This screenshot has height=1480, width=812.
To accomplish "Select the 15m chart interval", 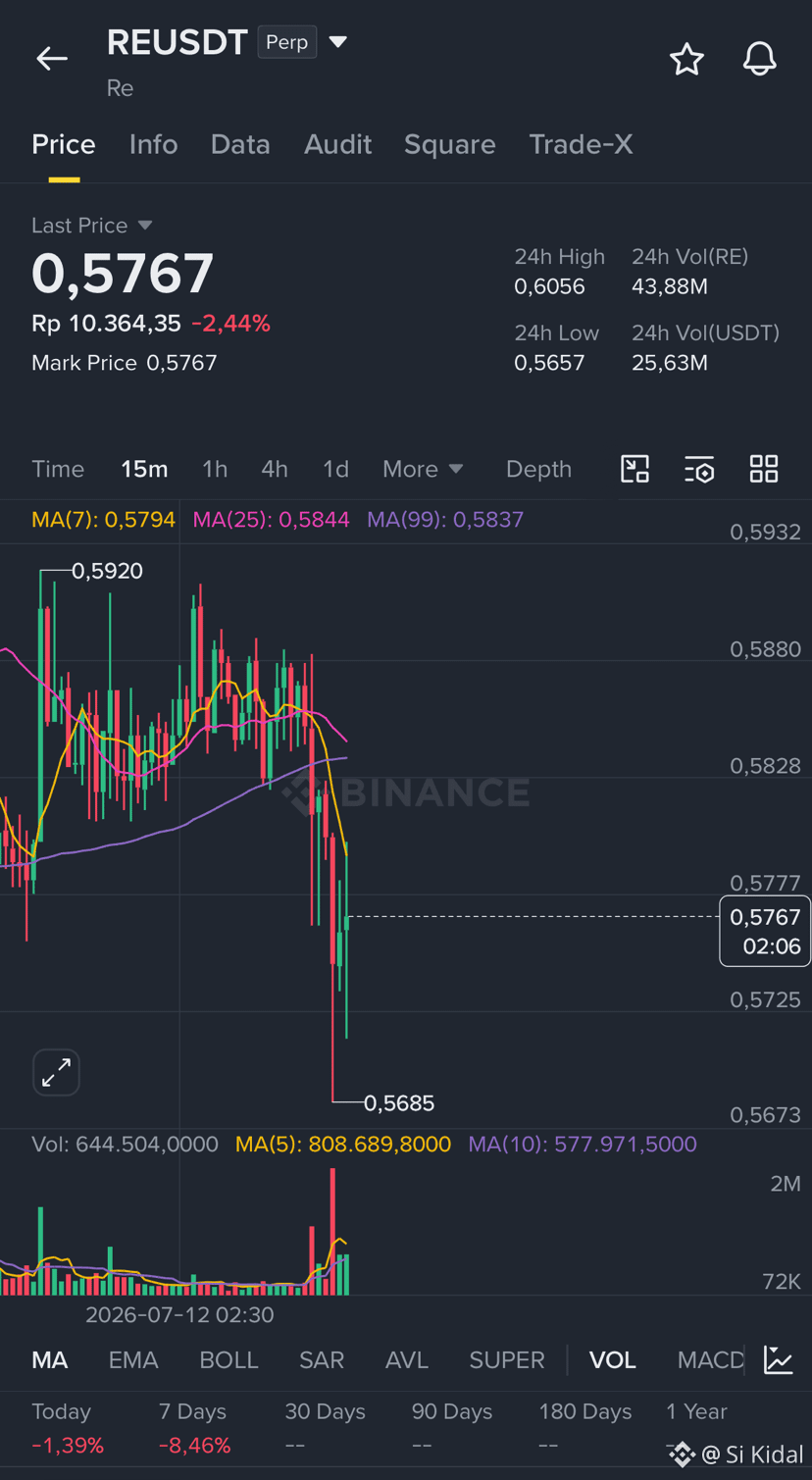I will [x=144, y=469].
